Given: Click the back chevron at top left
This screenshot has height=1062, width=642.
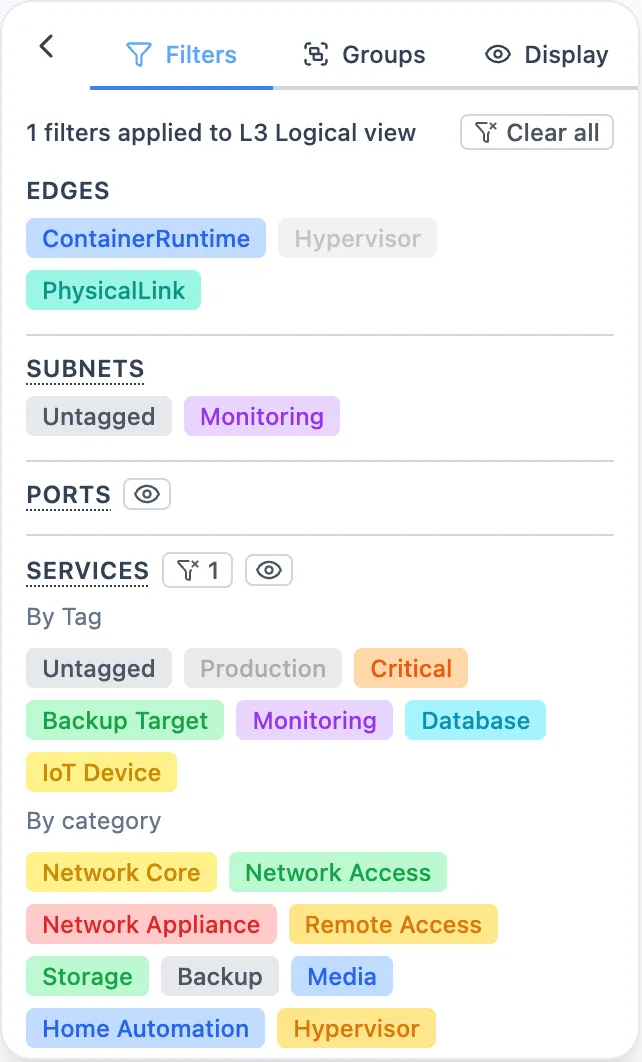Looking at the screenshot, I should [x=44, y=46].
